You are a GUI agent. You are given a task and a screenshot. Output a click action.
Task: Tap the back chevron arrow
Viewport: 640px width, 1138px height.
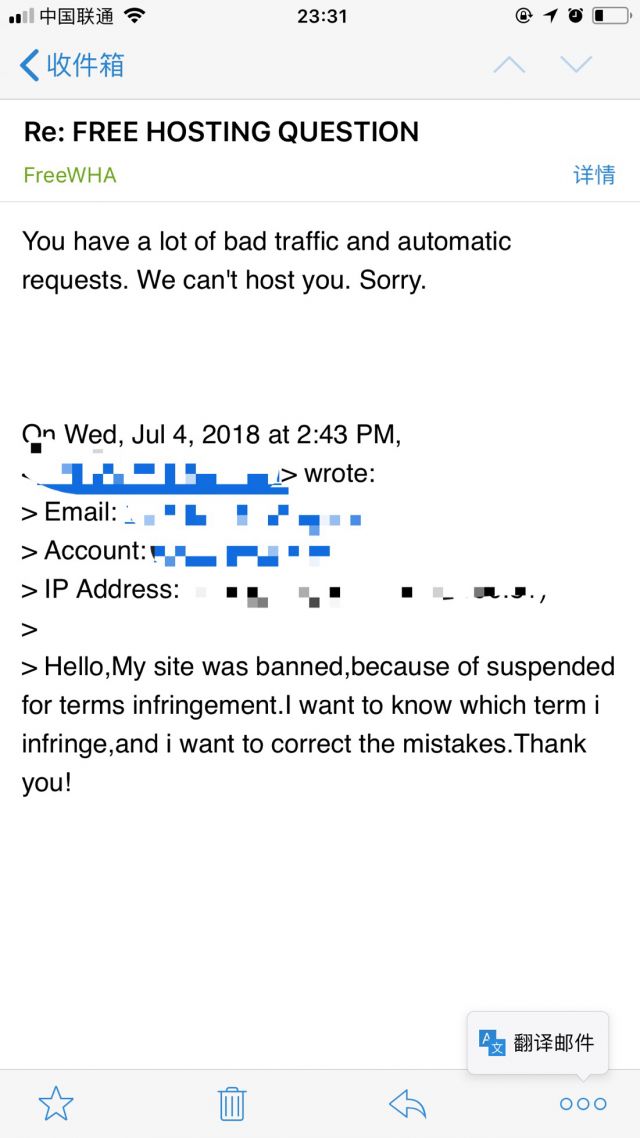[x=29, y=65]
